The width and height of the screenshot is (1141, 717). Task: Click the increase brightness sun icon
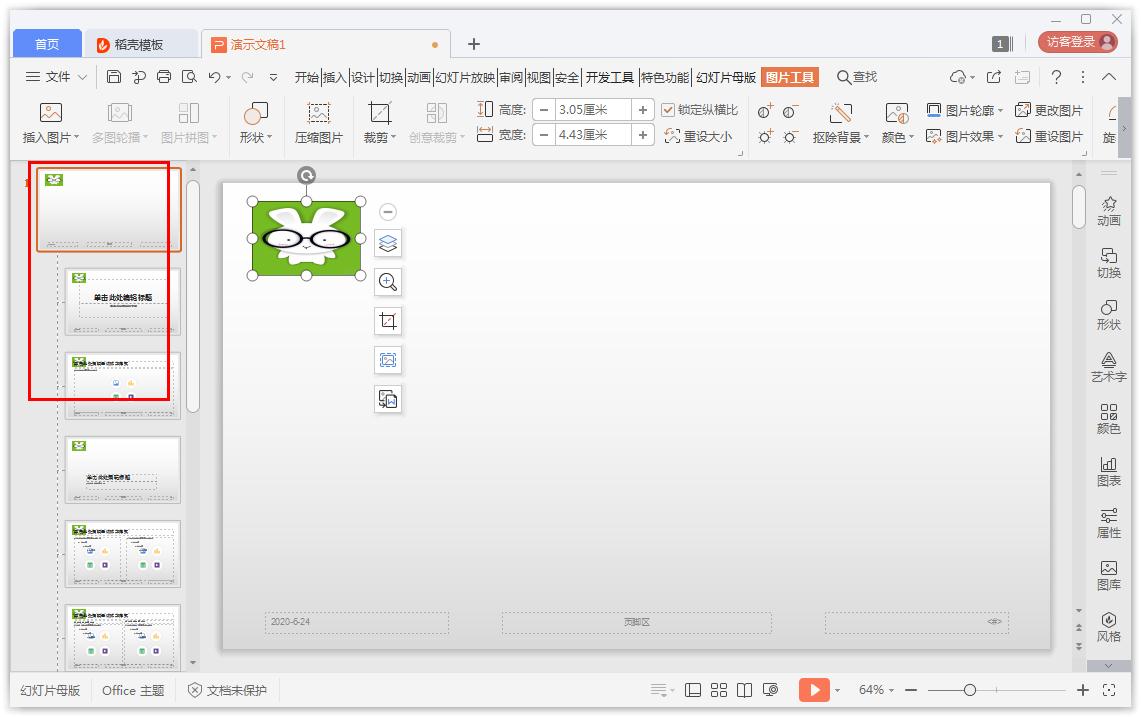point(765,137)
